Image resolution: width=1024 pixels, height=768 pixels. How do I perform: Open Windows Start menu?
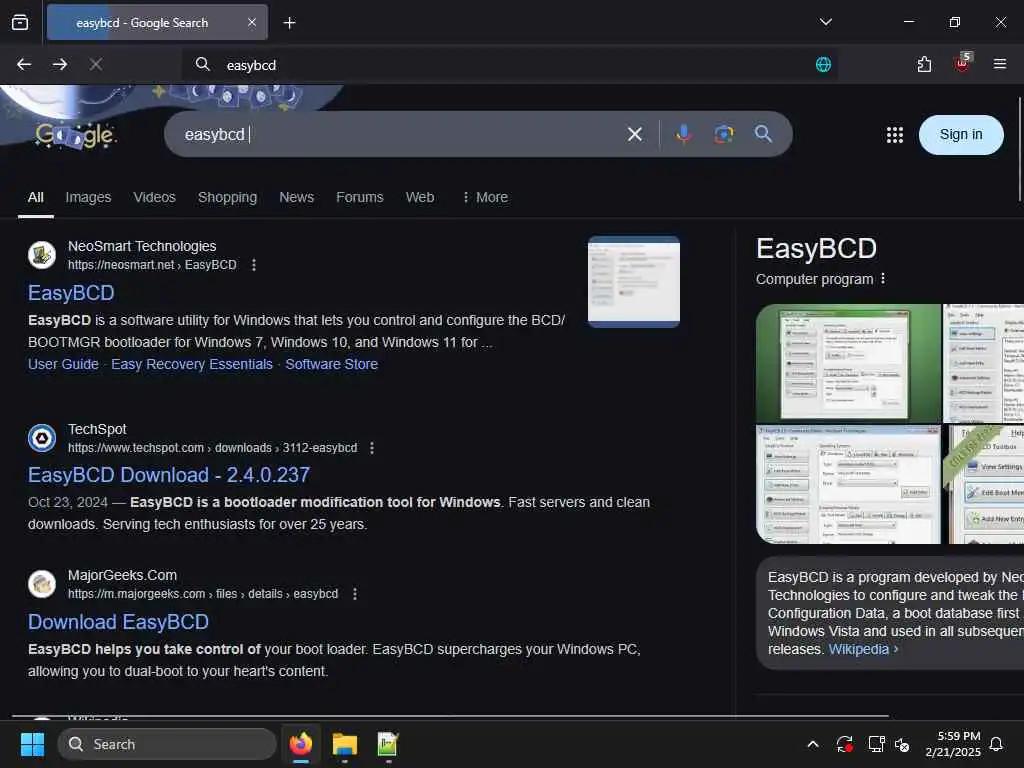[x=32, y=744]
